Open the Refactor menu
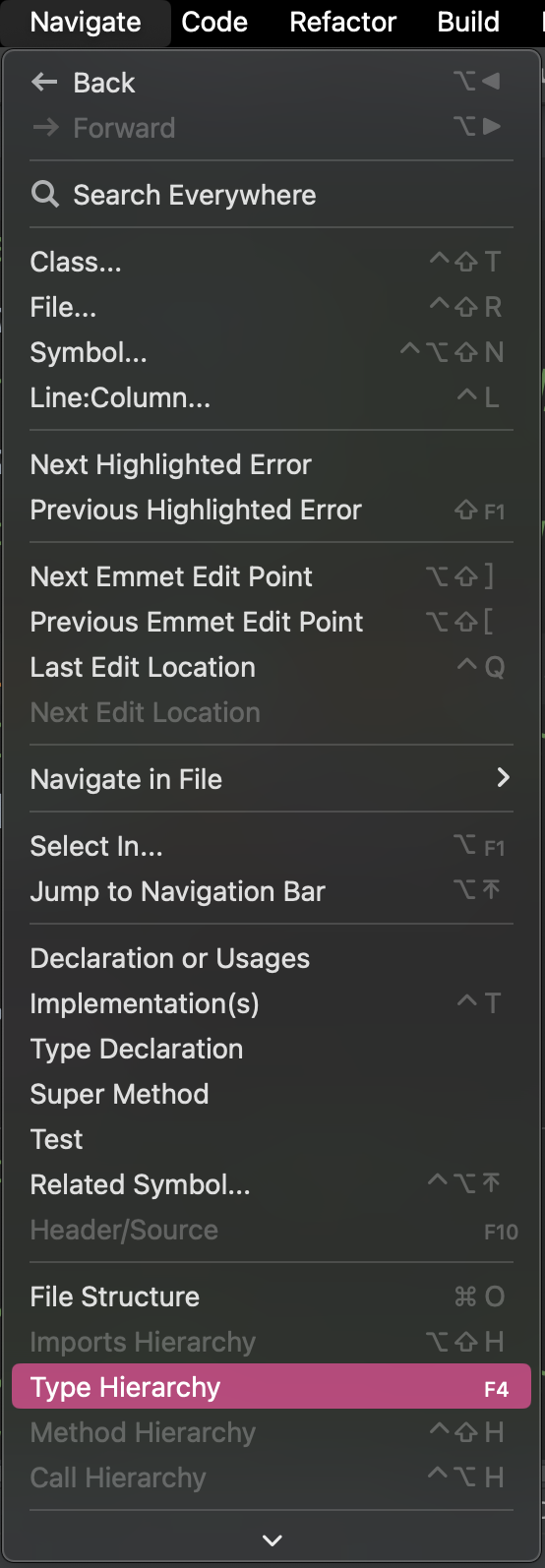 click(x=342, y=22)
